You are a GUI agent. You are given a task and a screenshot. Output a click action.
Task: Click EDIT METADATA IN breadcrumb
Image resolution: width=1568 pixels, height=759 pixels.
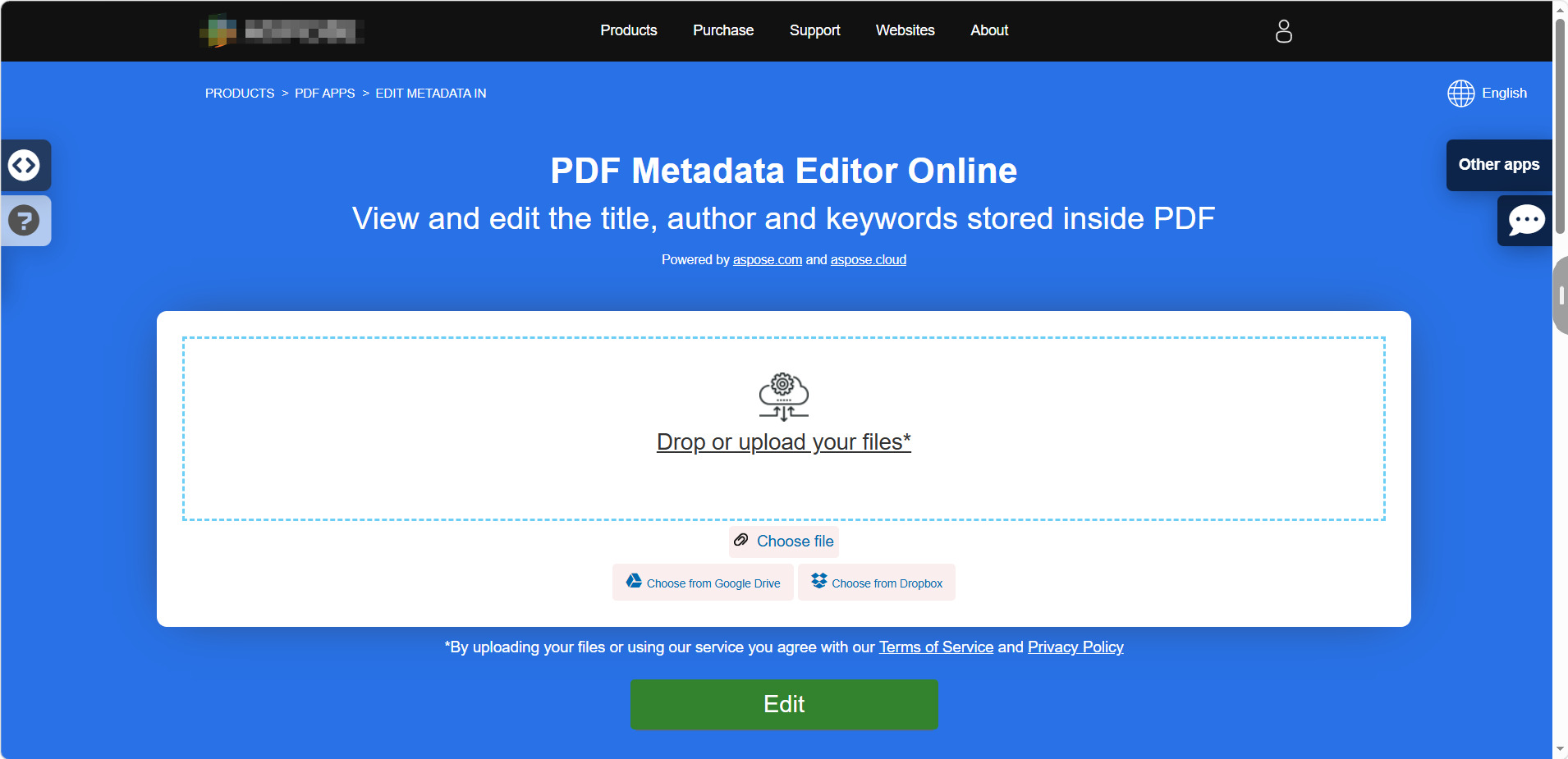click(x=431, y=94)
